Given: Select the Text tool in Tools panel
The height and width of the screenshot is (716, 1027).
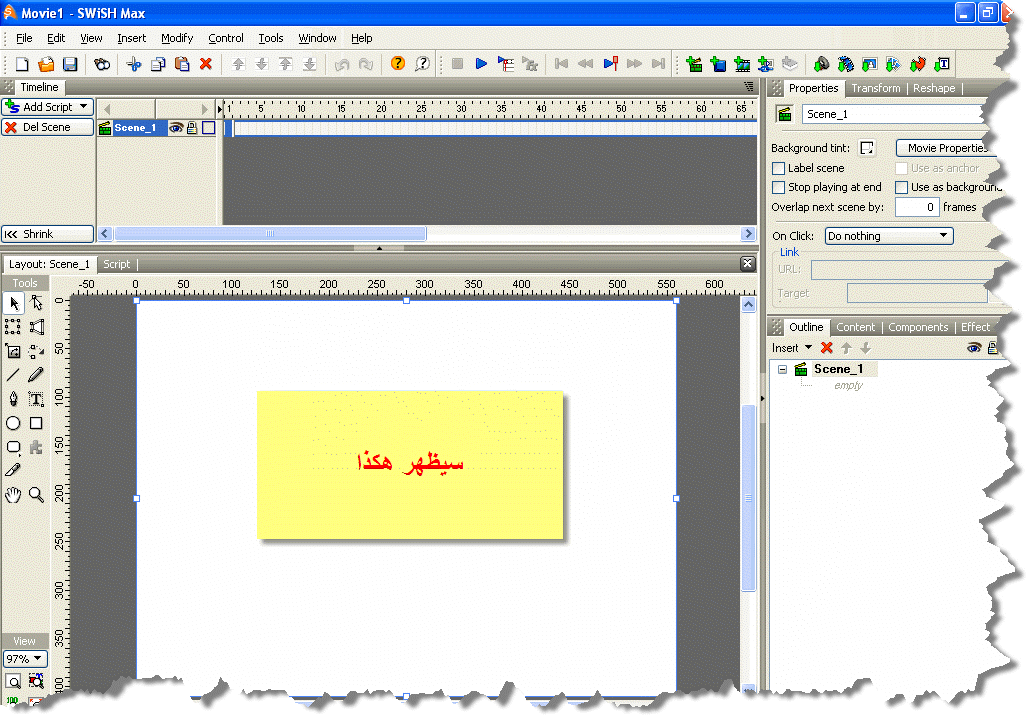Looking at the screenshot, I should tap(36, 399).
